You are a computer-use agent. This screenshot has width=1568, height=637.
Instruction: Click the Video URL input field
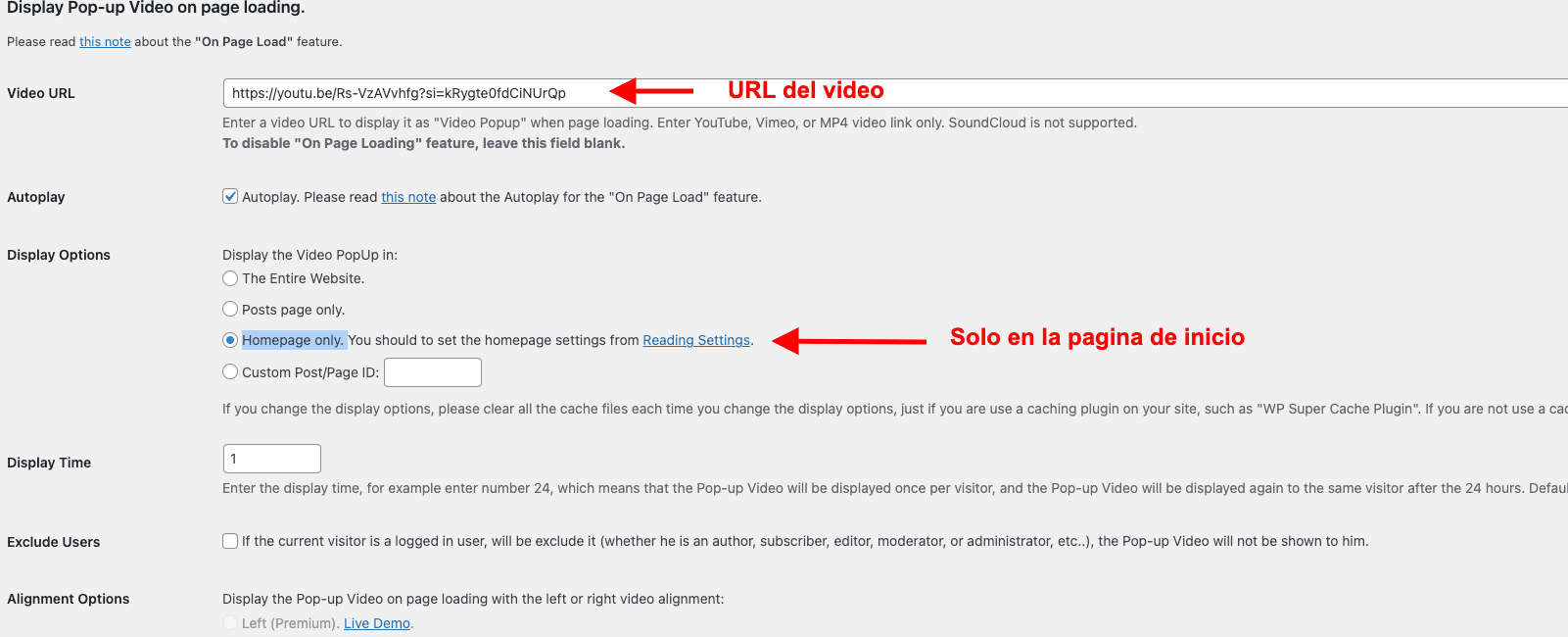pos(895,93)
